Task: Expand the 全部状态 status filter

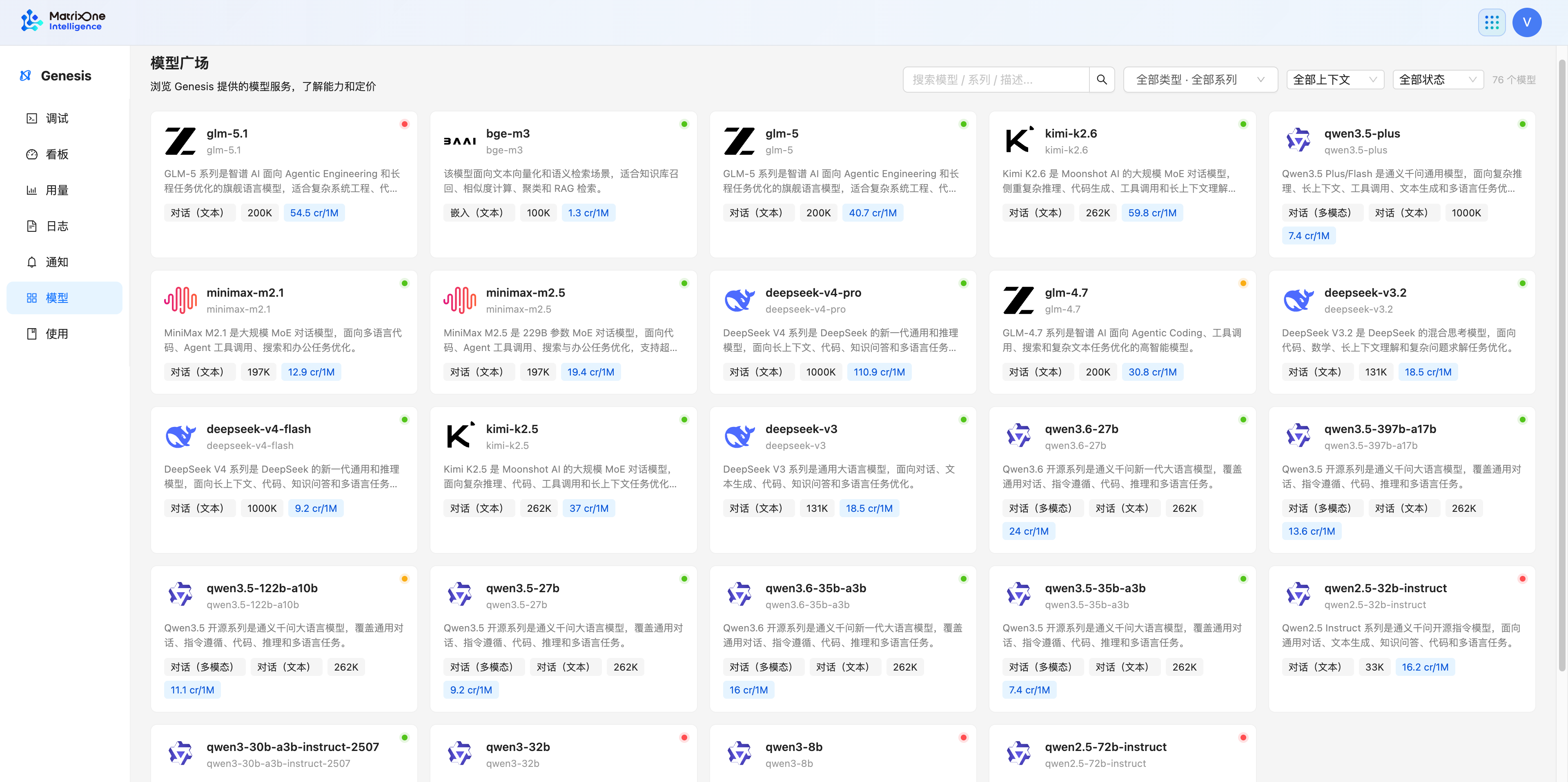Action: tap(1438, 80)
